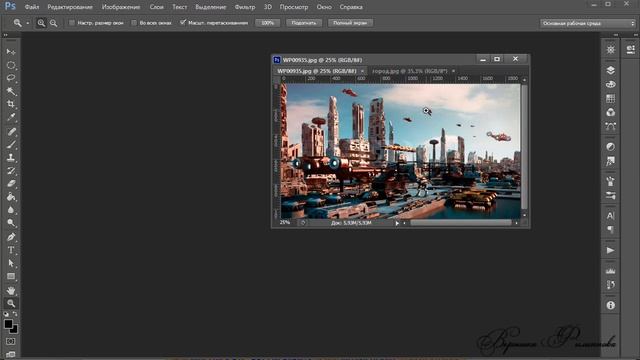Click the document zoom percentage field
The image size is (640, 360).
(285, 222)
